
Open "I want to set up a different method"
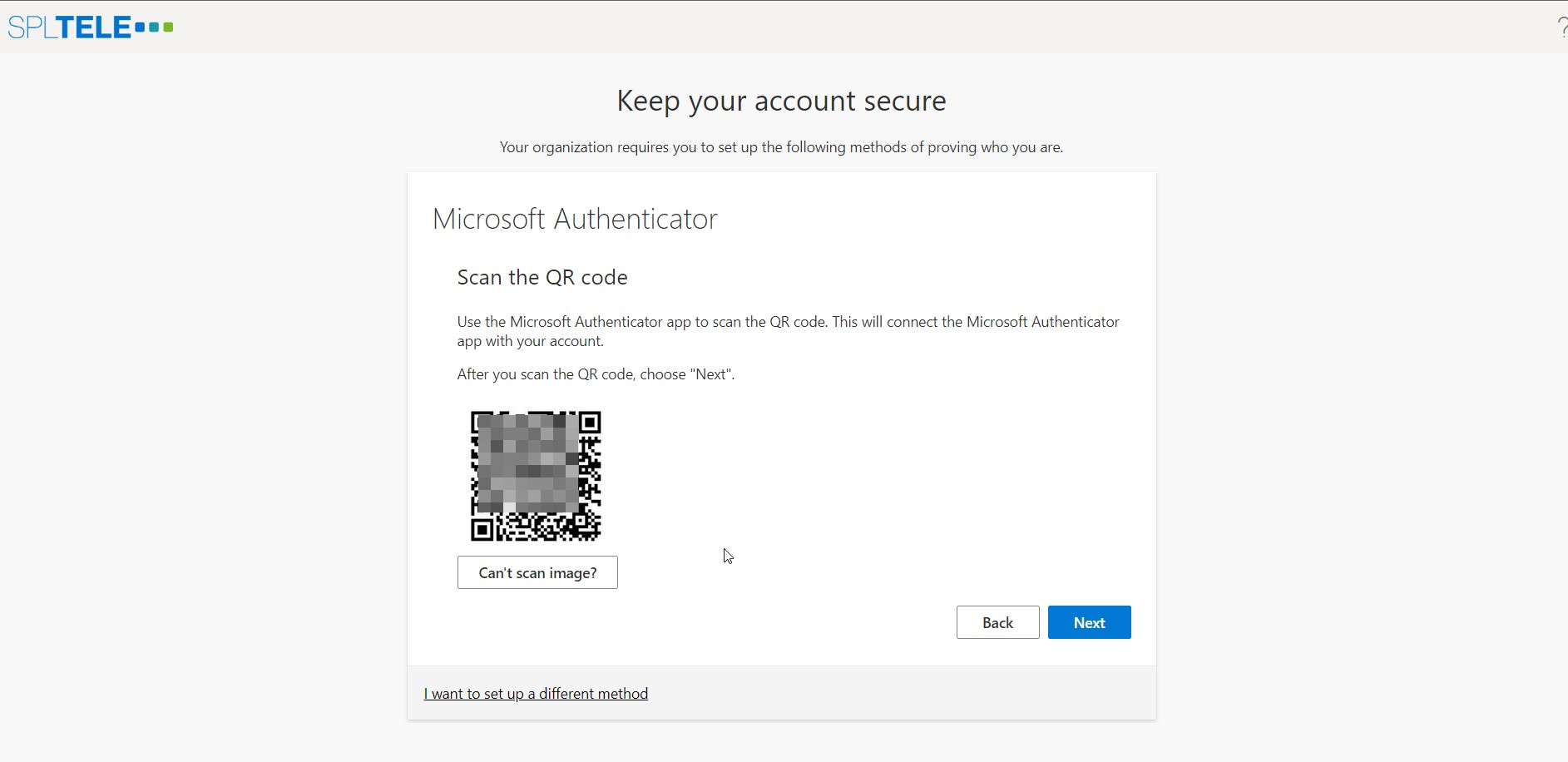(x=536, y=694)
